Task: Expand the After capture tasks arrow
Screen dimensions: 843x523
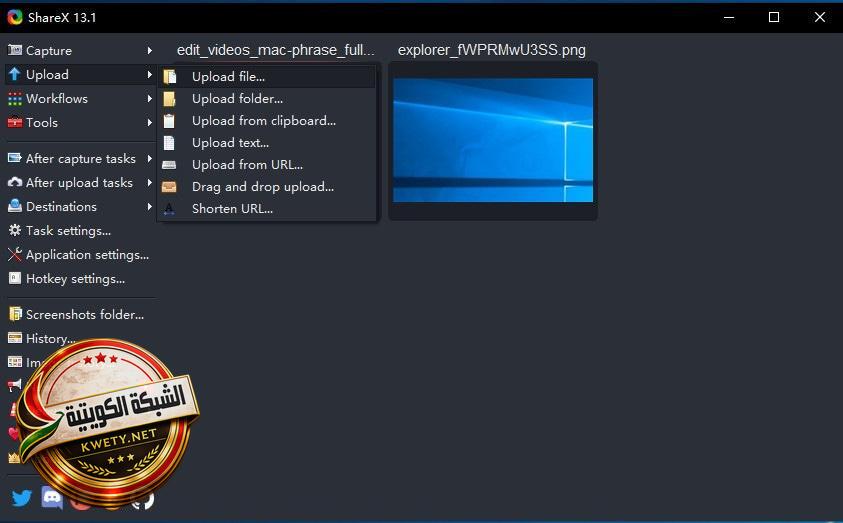Action: (149, 159)
